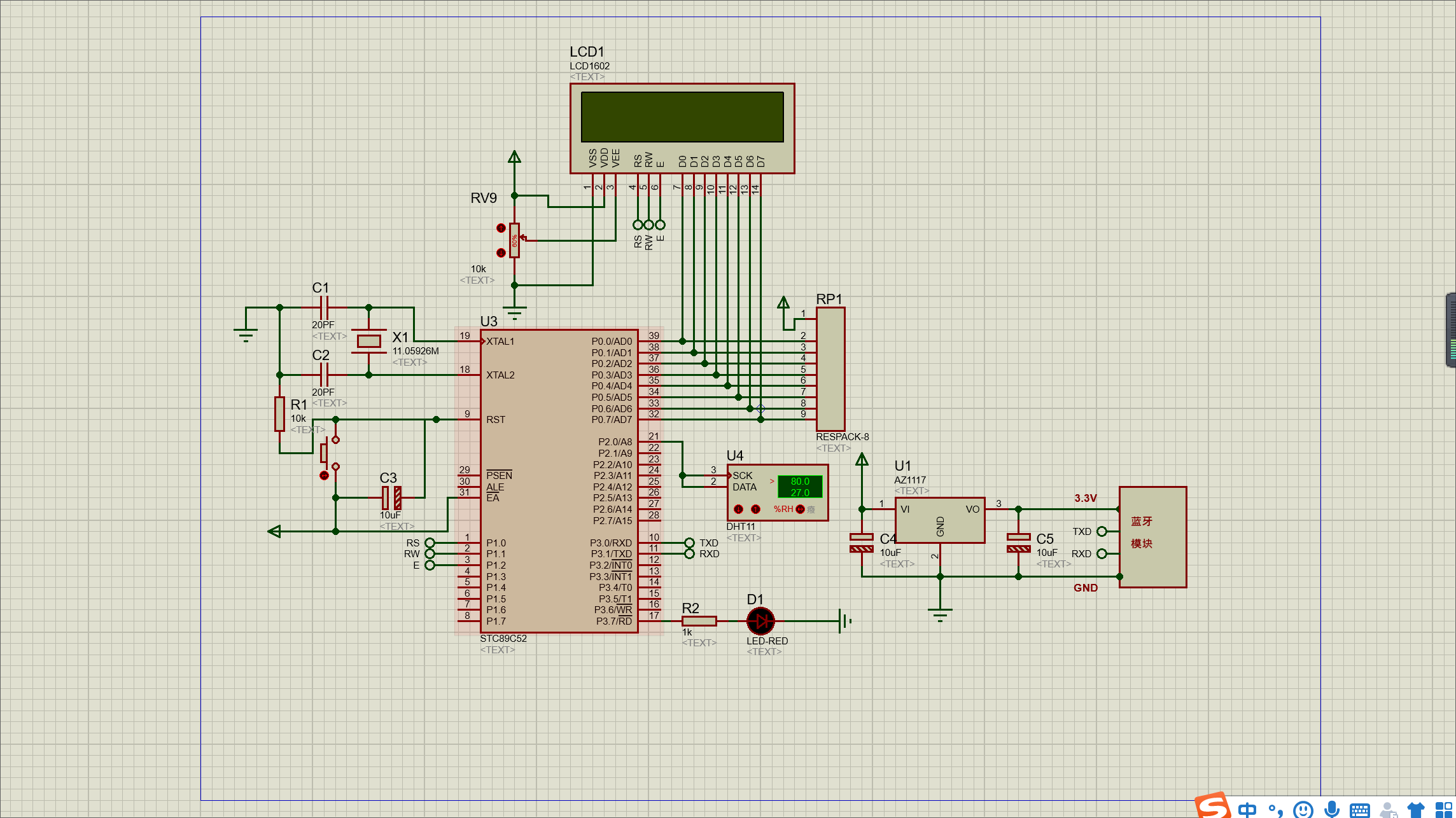Select capacitor C4 symbol

(x=862, y=543)
